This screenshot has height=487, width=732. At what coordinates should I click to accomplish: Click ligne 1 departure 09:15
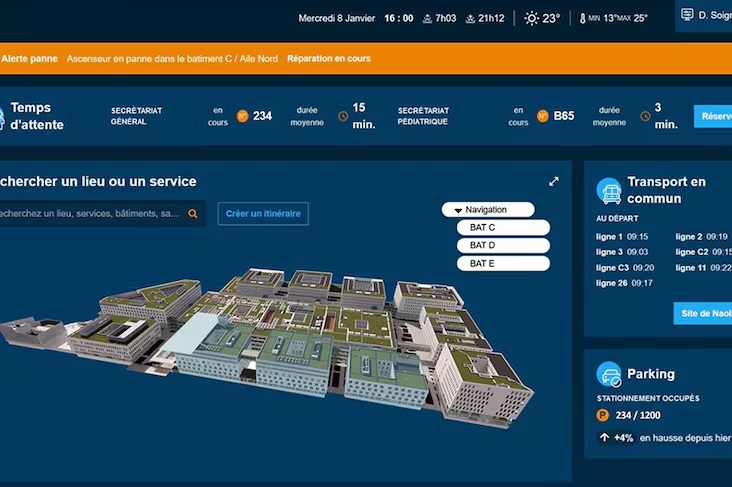[622, 237]
